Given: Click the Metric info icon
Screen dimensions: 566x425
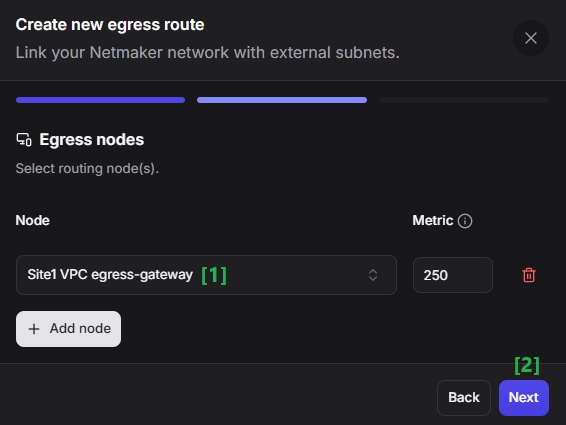Looking at the screenshot, I should 465,221.
